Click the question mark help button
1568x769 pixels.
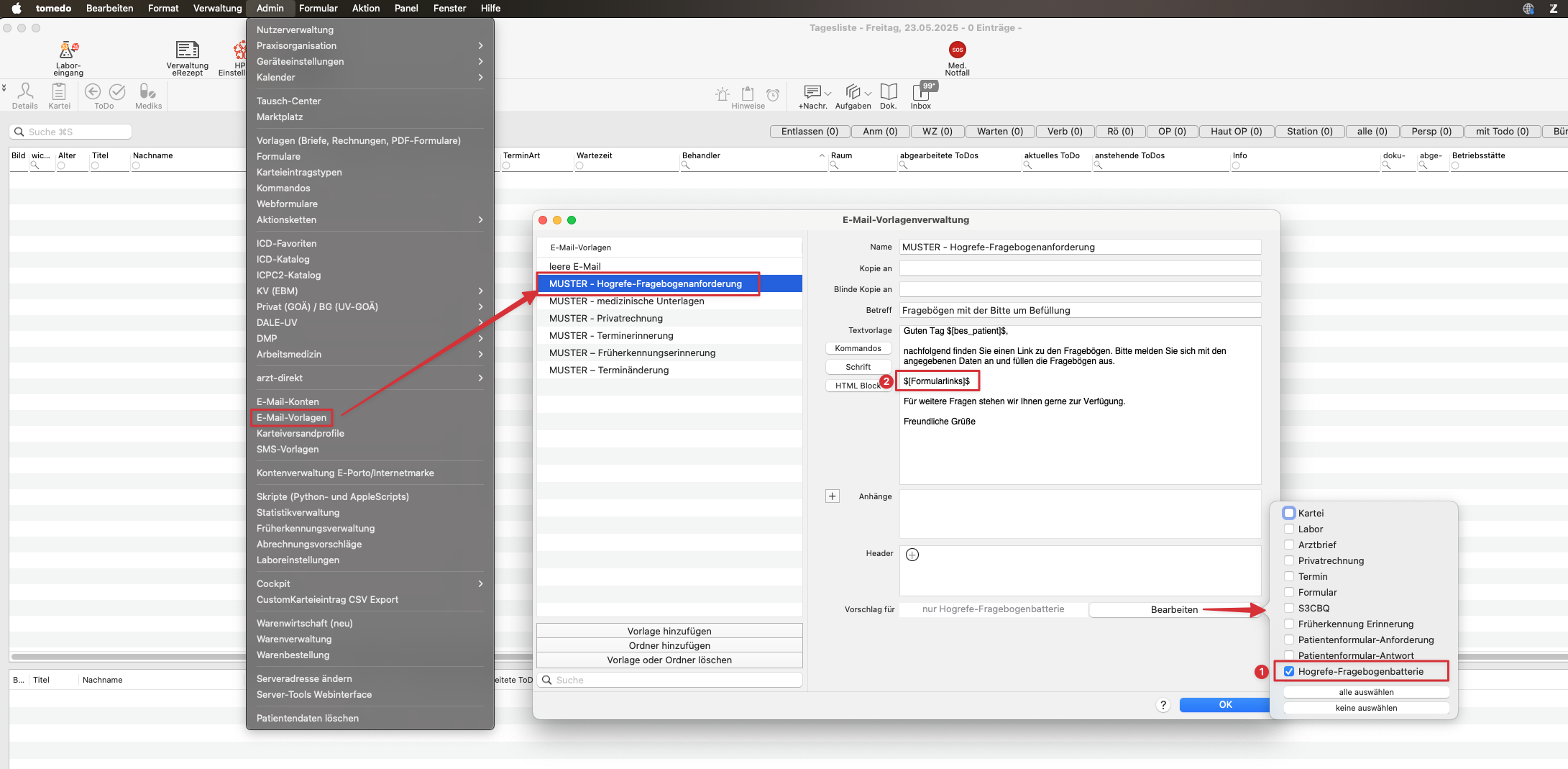1163,705
